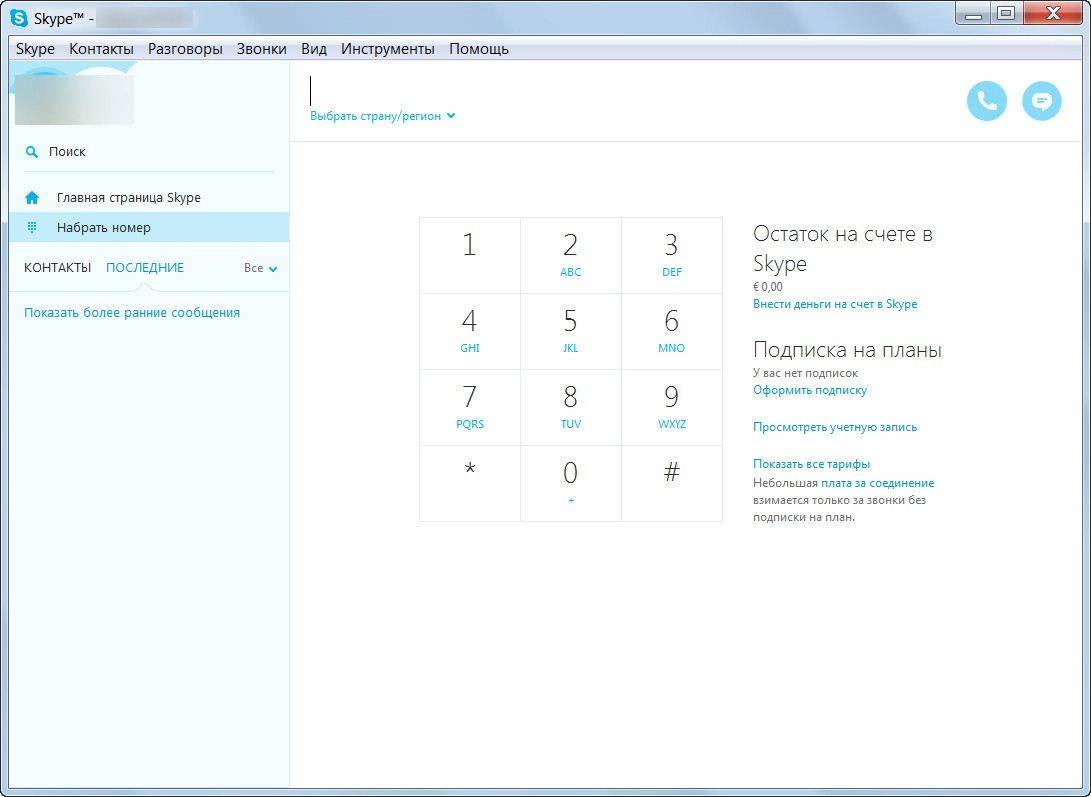Open the Инструменты menu

[x=388, y=49]
